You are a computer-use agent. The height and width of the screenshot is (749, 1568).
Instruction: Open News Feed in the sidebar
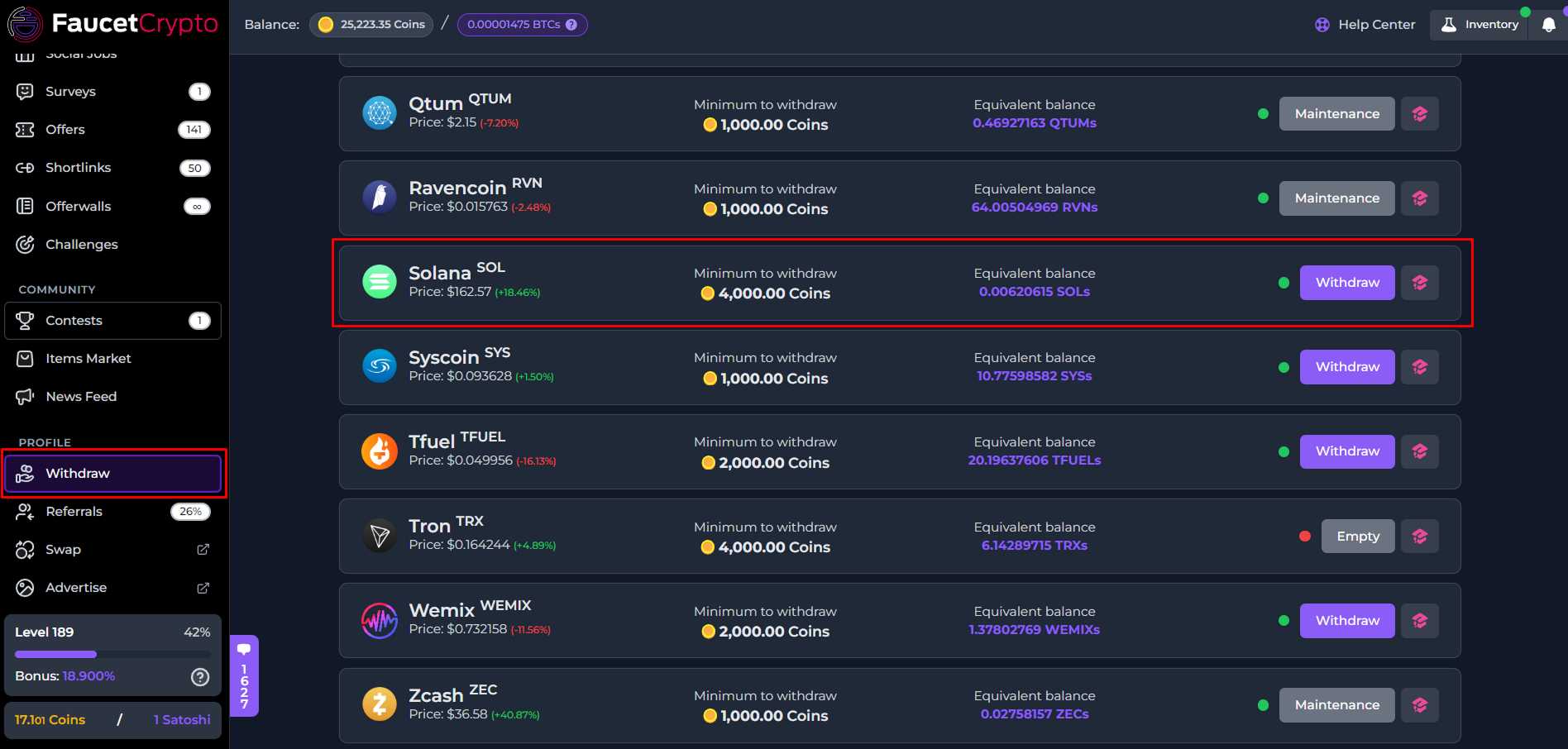click(x=112, y=397)
